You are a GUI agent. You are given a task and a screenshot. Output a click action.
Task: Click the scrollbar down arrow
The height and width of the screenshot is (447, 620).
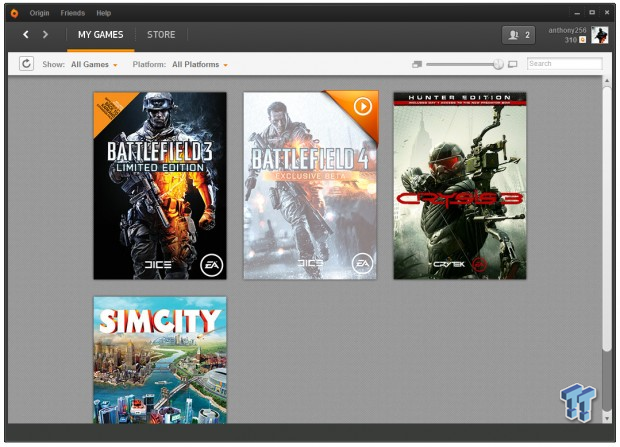(x=607, y=418)
